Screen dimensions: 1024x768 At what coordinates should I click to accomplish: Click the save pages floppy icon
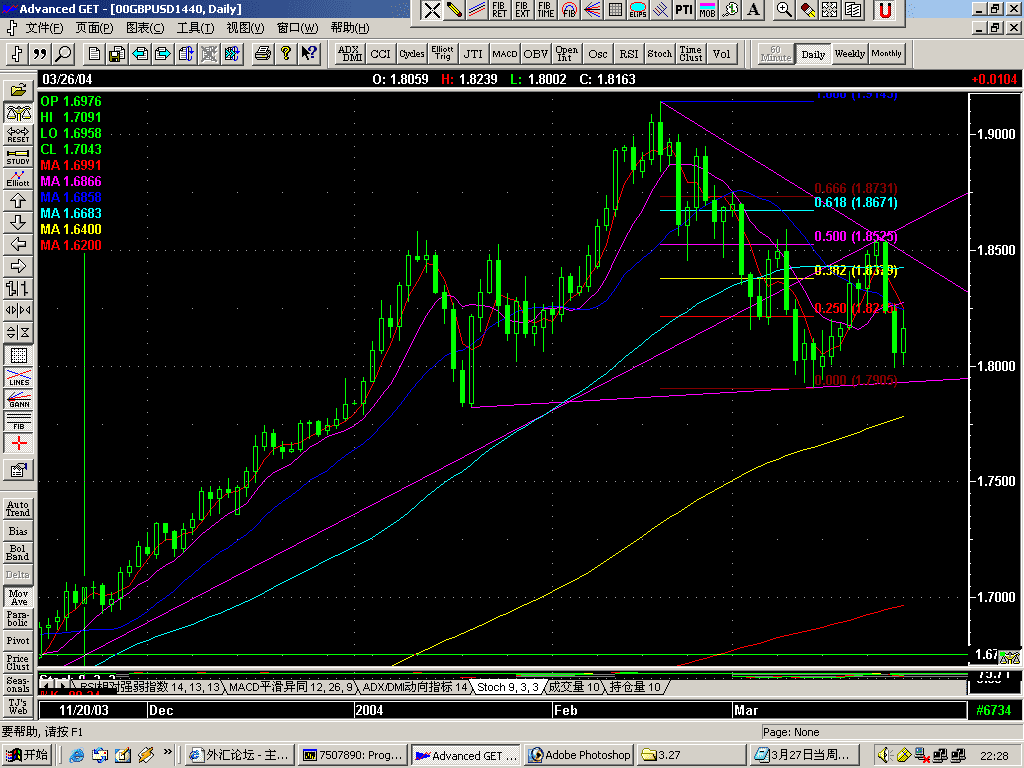[117, 54]
